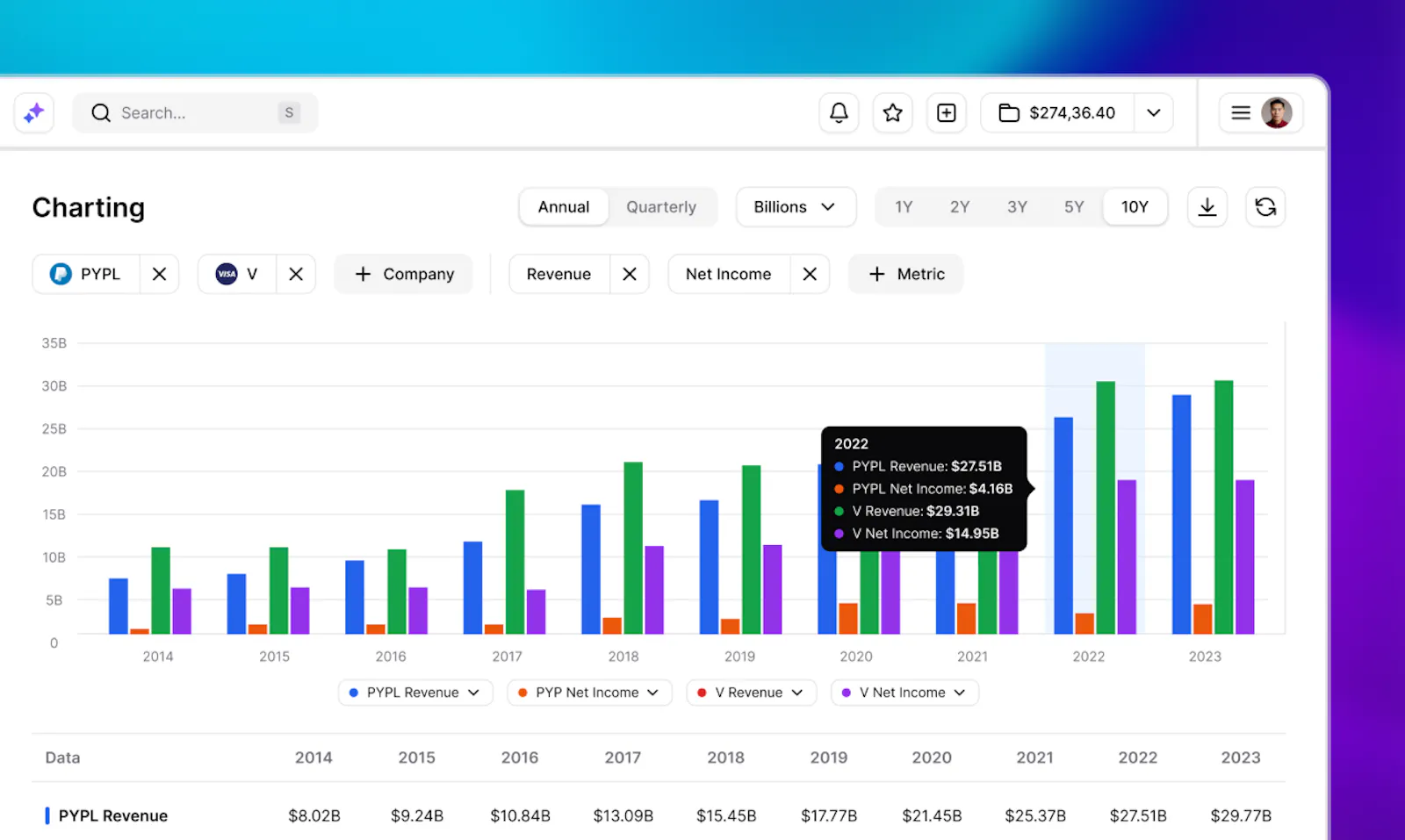Click the user profile avatar
The height and width of the screenshot is (840, 1405).
(1277, 113)
